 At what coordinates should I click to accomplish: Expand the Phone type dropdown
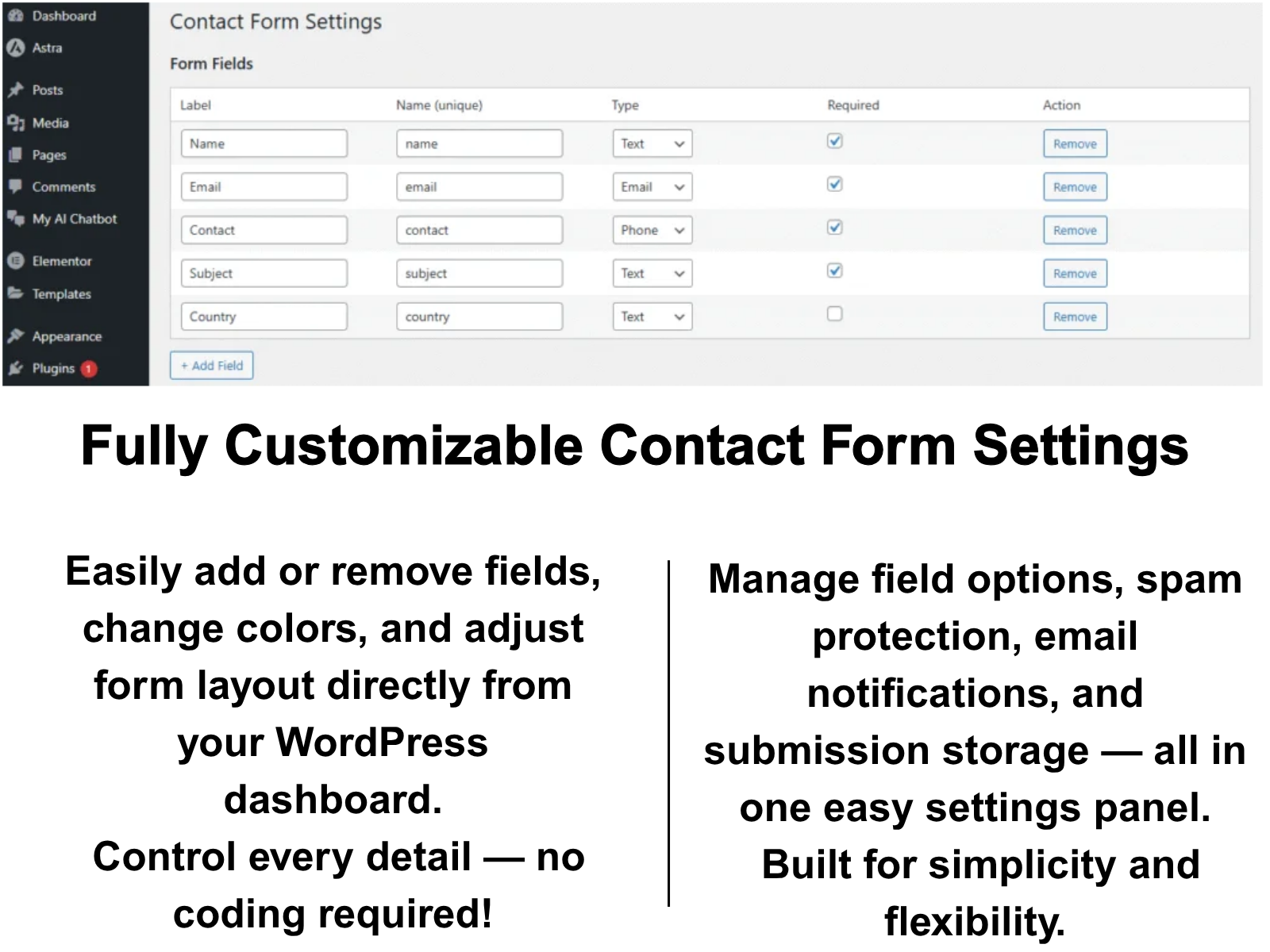(x=652, y=230)
